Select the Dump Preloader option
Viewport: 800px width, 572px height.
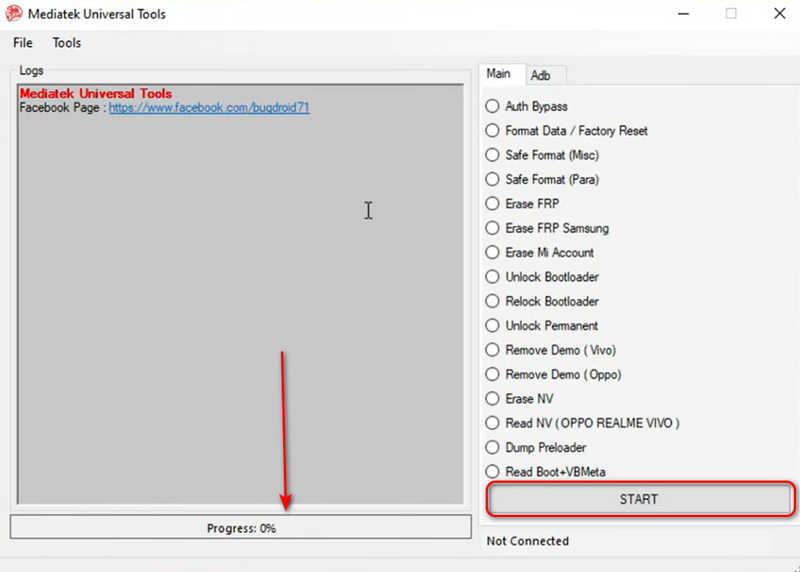[x=536, y=447]
